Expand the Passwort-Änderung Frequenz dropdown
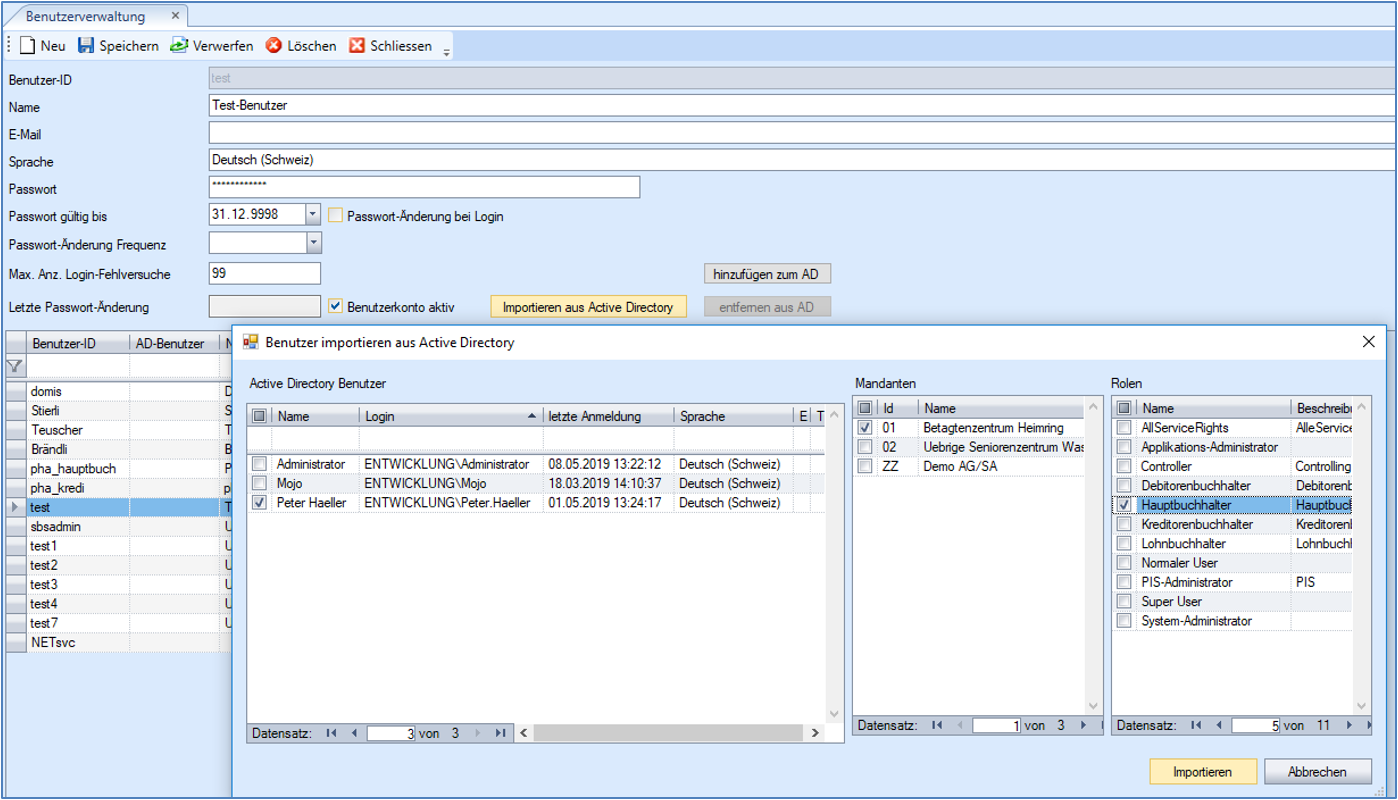 [313, 242]
